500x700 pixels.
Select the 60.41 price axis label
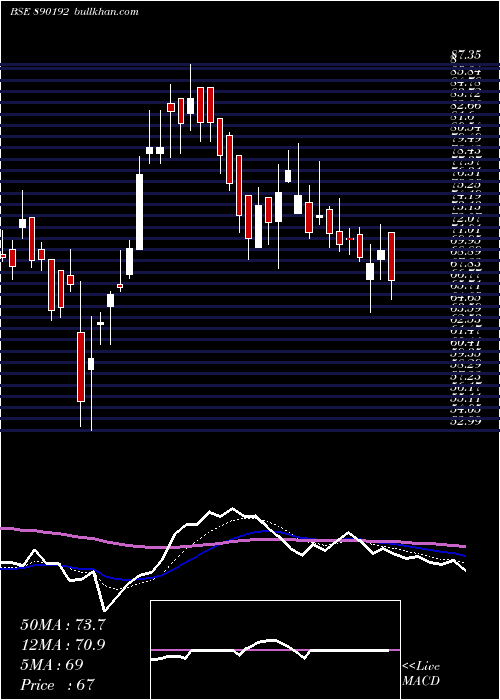pos(466,343)
